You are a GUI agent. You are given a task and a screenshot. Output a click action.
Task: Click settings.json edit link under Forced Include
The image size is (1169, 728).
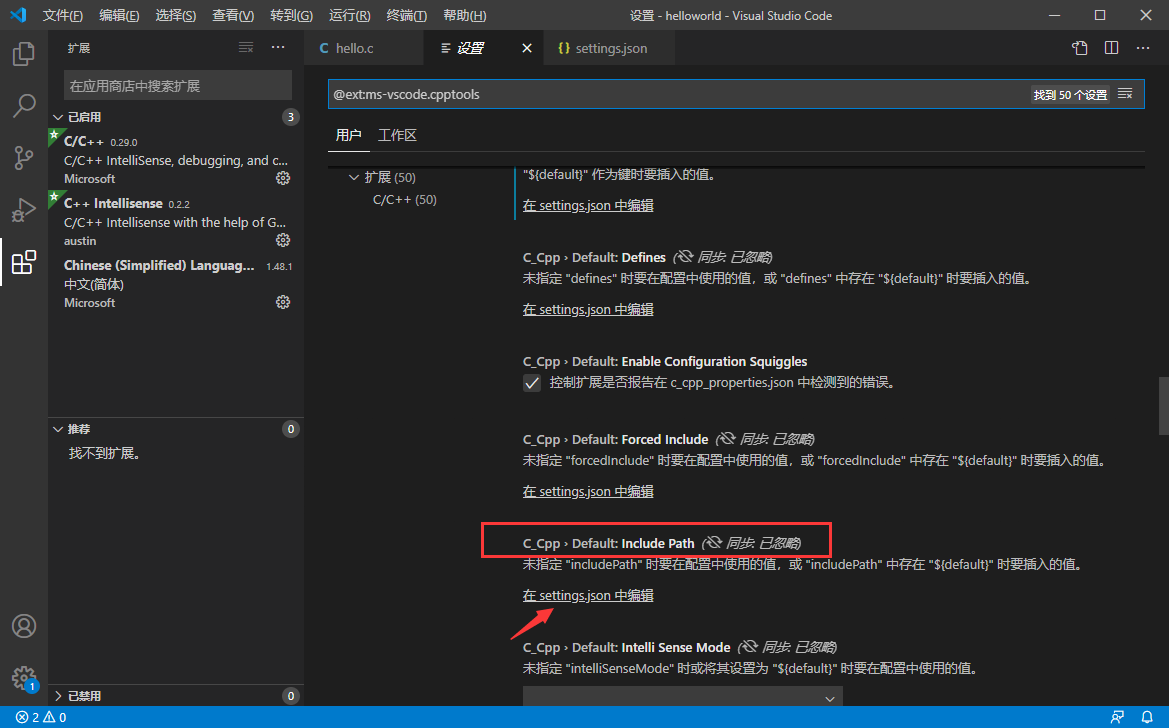588,491
